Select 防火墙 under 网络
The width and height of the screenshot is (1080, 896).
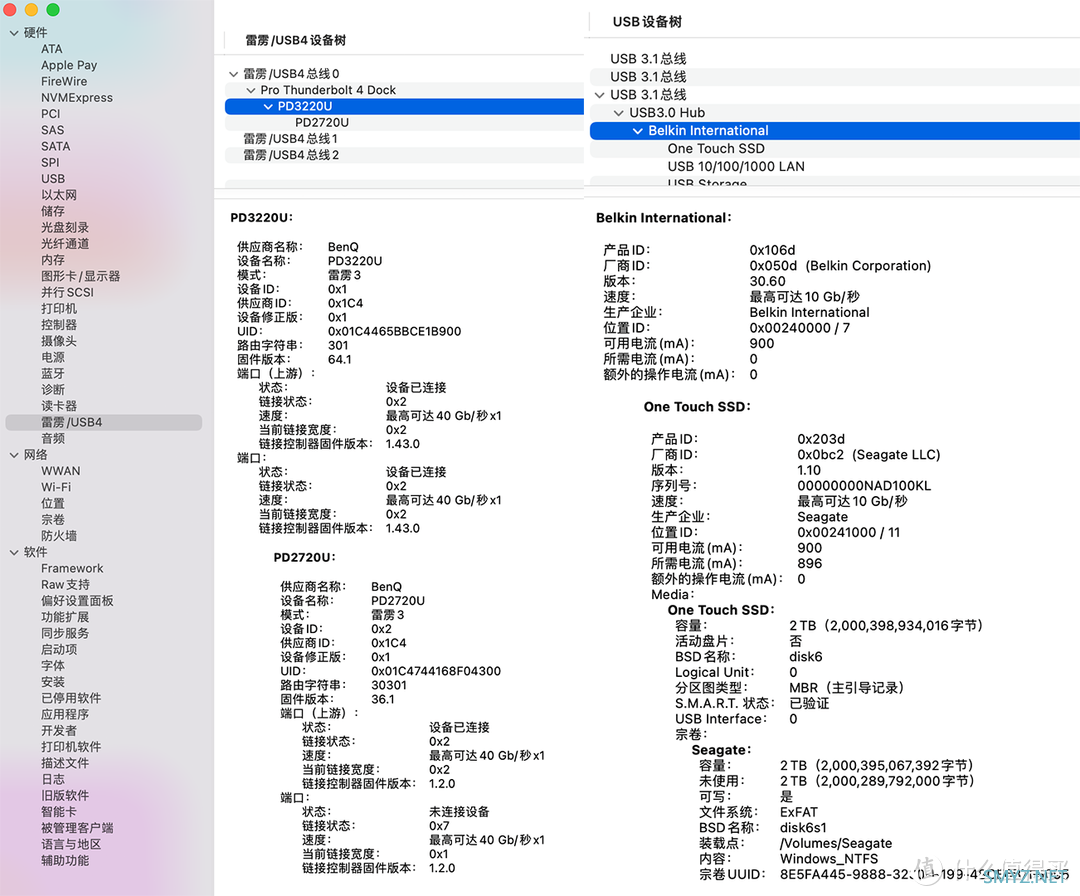coord(59,536)
